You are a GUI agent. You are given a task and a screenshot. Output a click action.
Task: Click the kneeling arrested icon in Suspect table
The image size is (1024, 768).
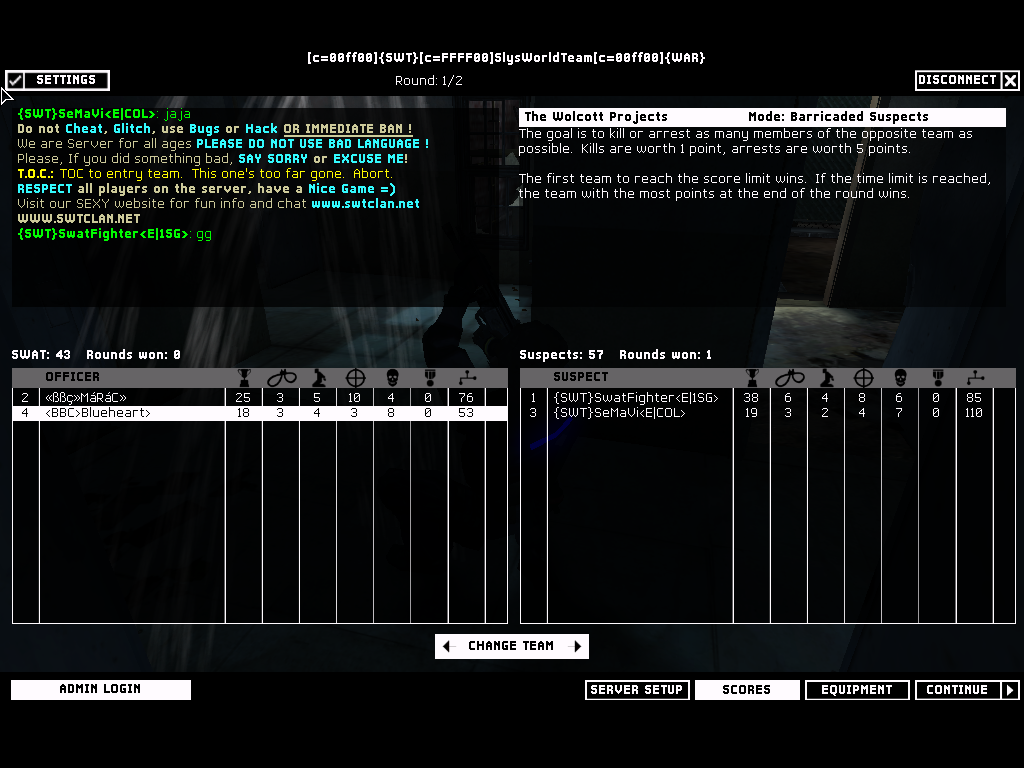pyautogui.click(x=827, y=377)
